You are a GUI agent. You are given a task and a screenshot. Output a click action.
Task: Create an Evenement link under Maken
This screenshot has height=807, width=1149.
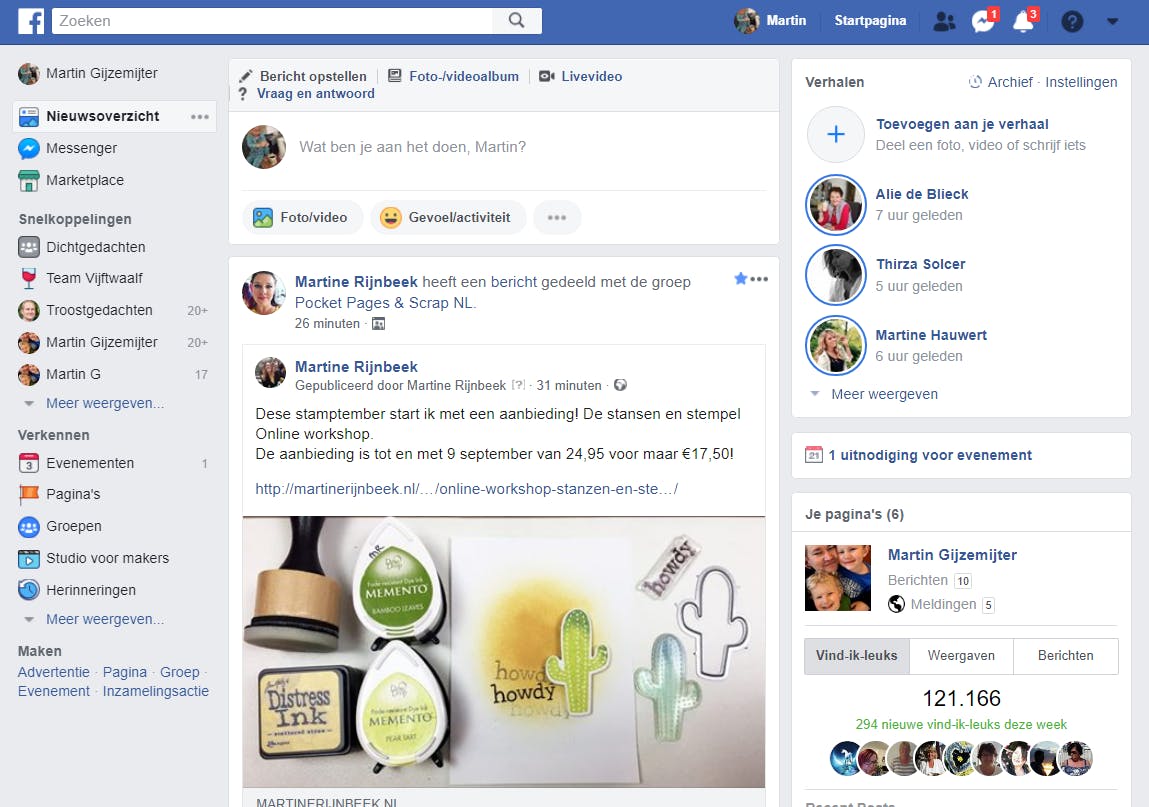pos(53,691)
